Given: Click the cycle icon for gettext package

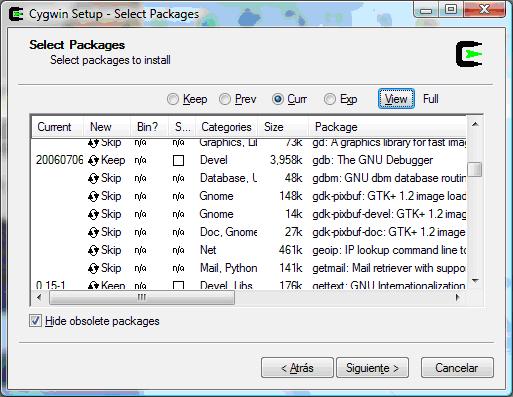Looking at the screenshot, I should (x=93, y=285).
